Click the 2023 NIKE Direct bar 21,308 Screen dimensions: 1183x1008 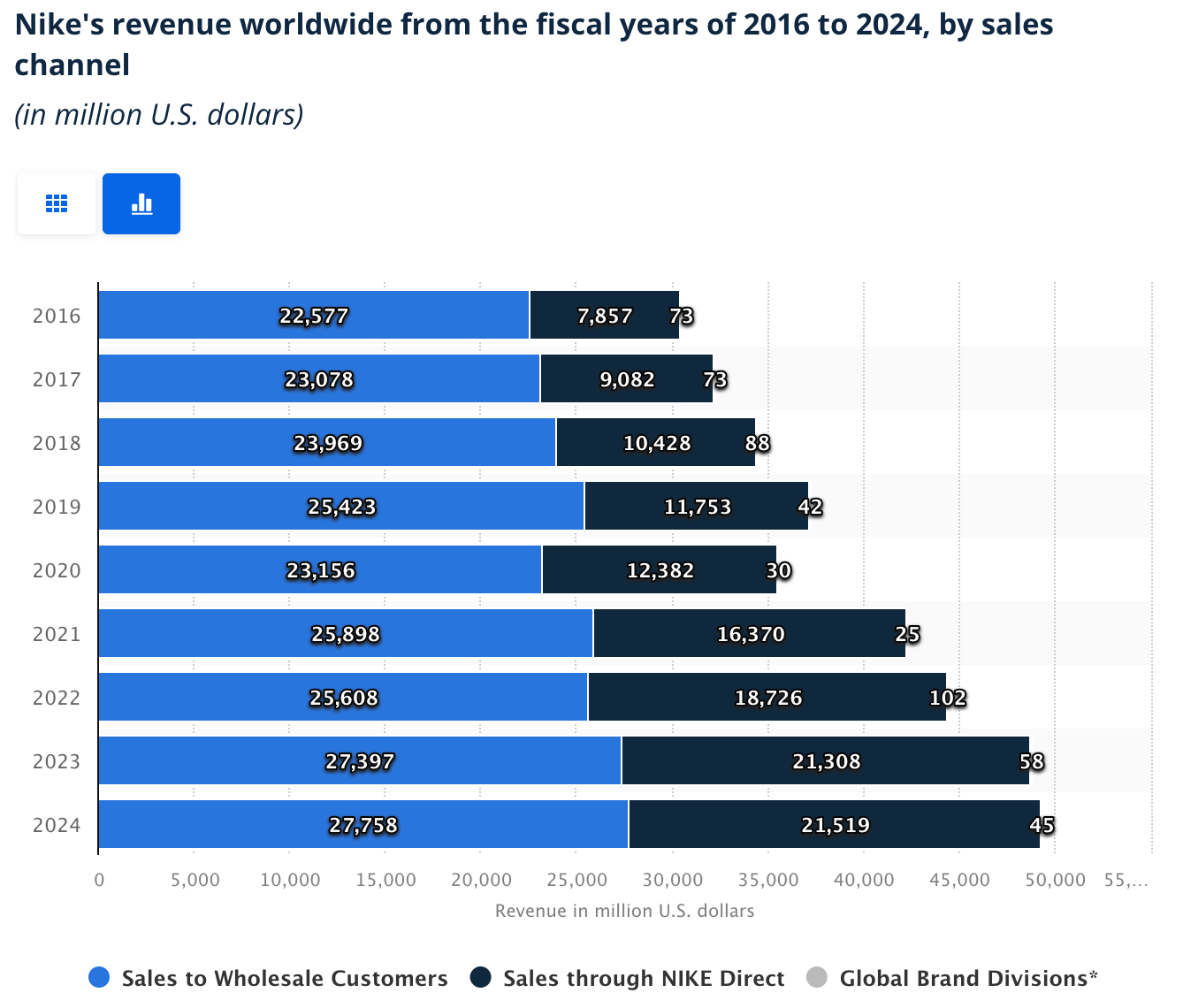[826, 760]
